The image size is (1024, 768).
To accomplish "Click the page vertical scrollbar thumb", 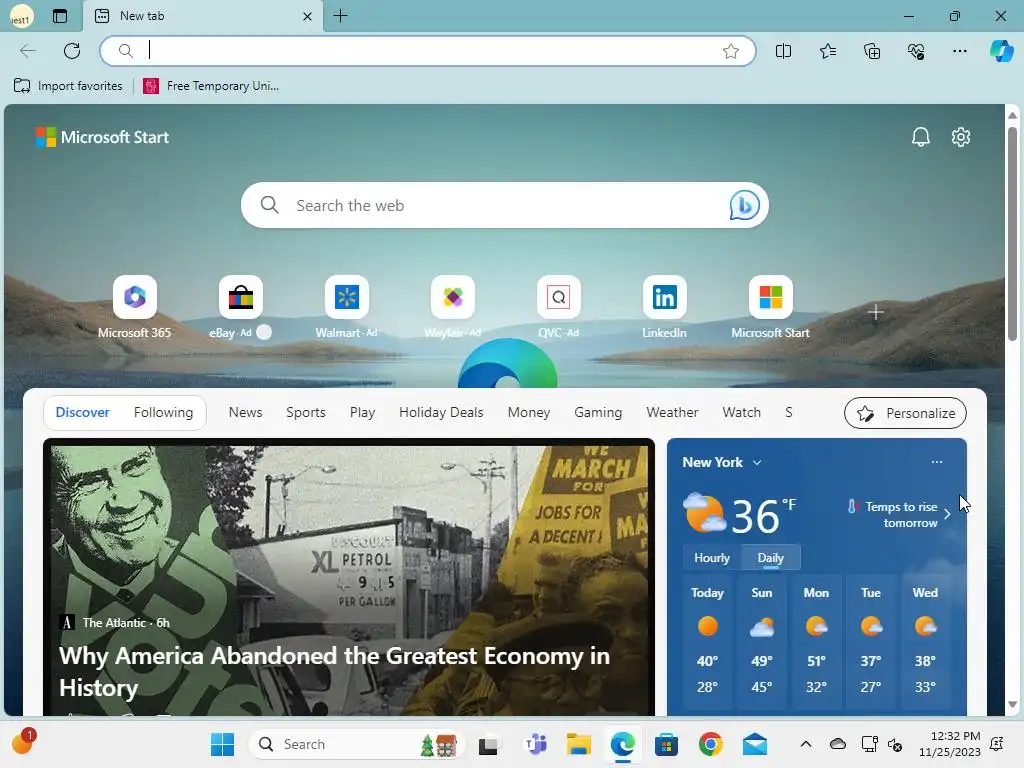I will [1012, 234].
